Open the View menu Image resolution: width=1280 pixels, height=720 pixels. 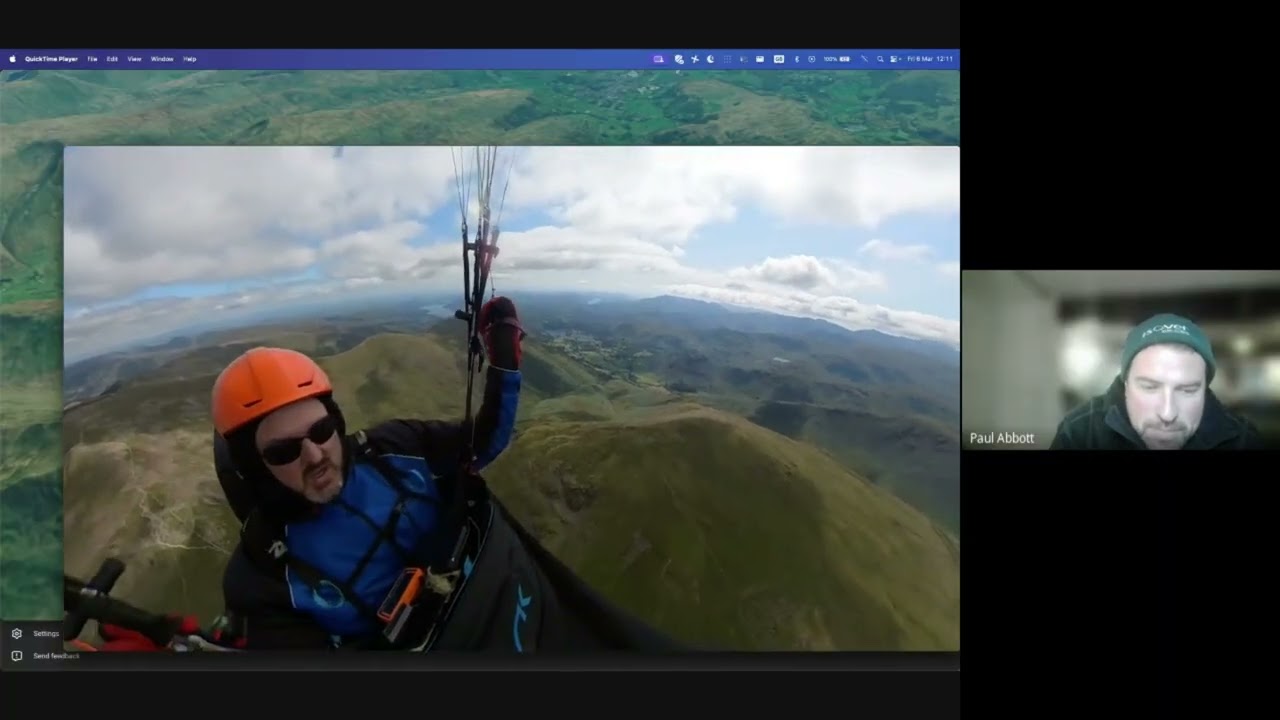point(134,59)
